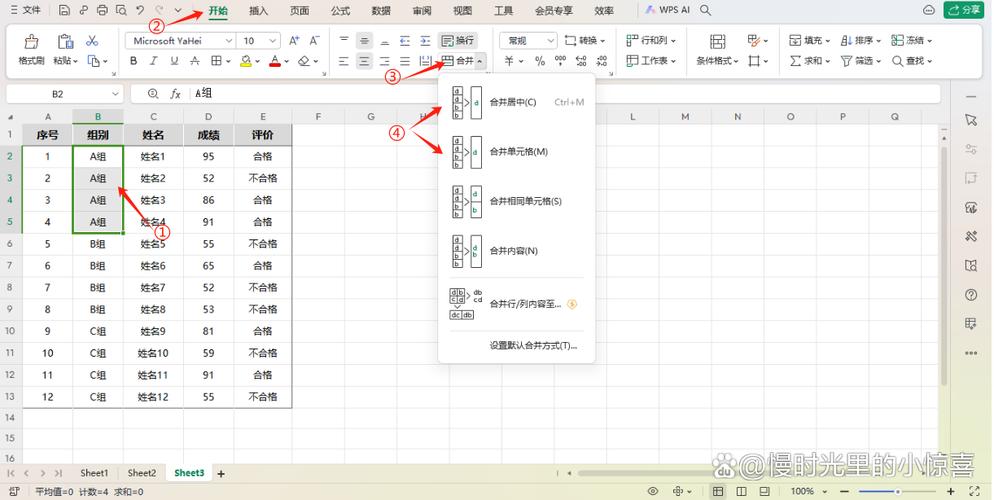
Task: Toggle align left horizontal alignment
Action: (344, 61)
